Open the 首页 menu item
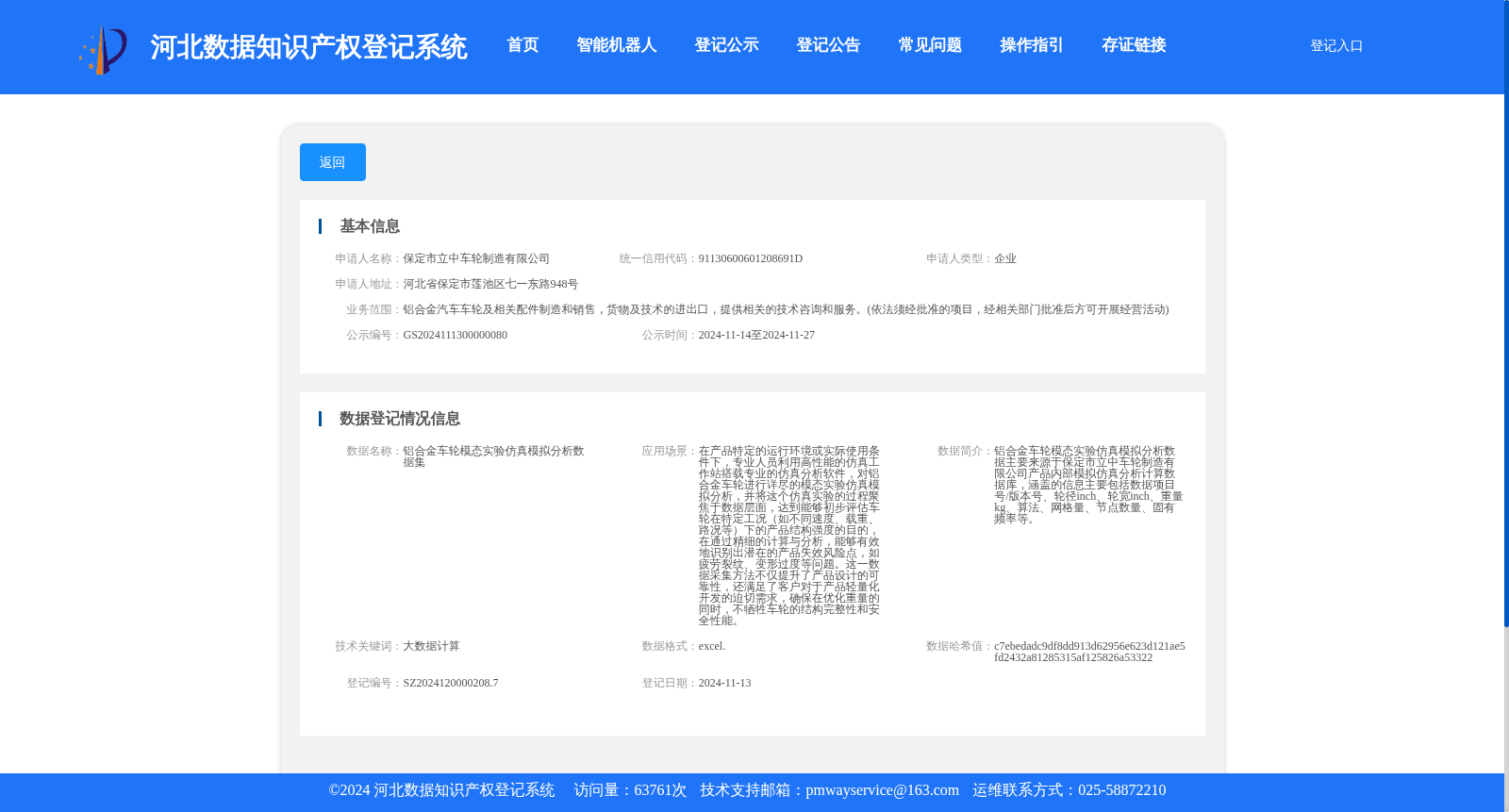The width and height of the screenshot is (1509, 812). (522, 45)
